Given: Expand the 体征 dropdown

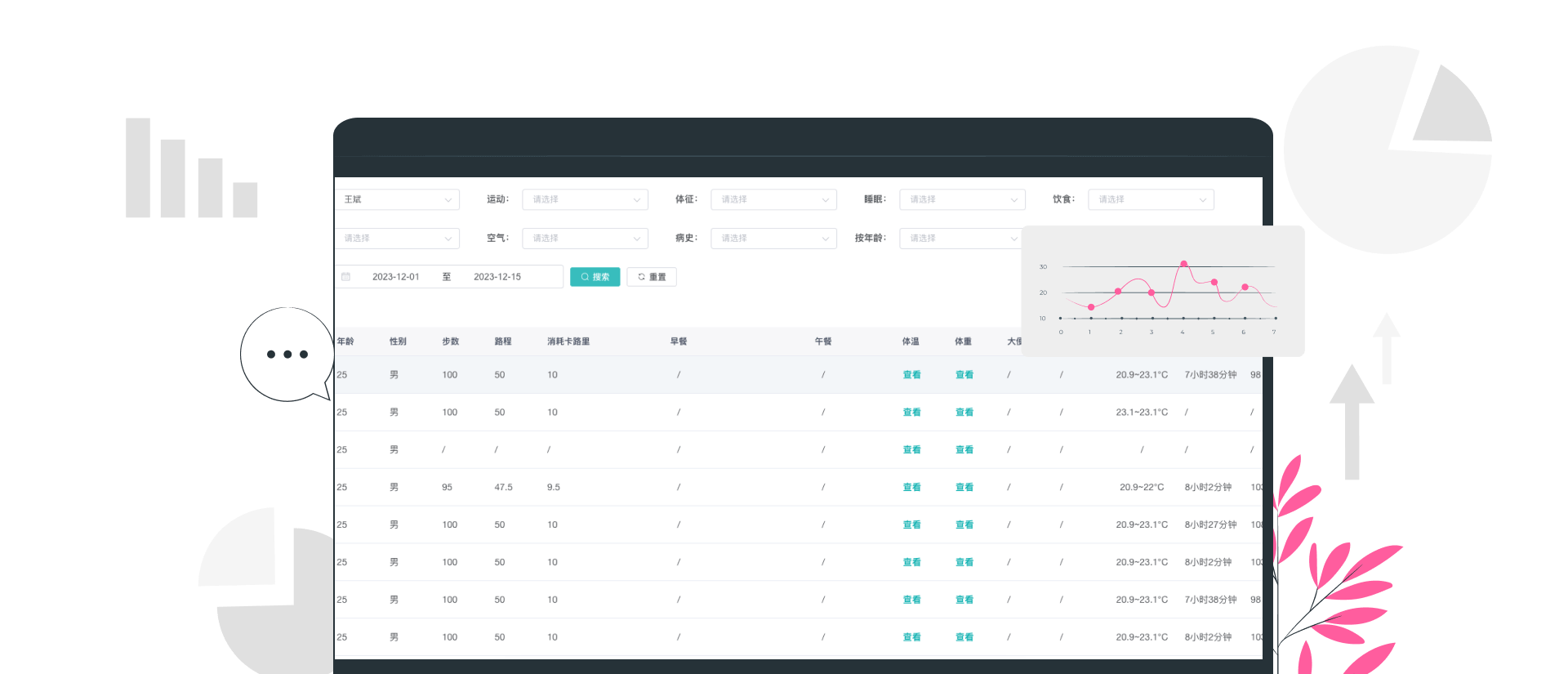Looking at the screenshot, I should click(x=773, y=199).
